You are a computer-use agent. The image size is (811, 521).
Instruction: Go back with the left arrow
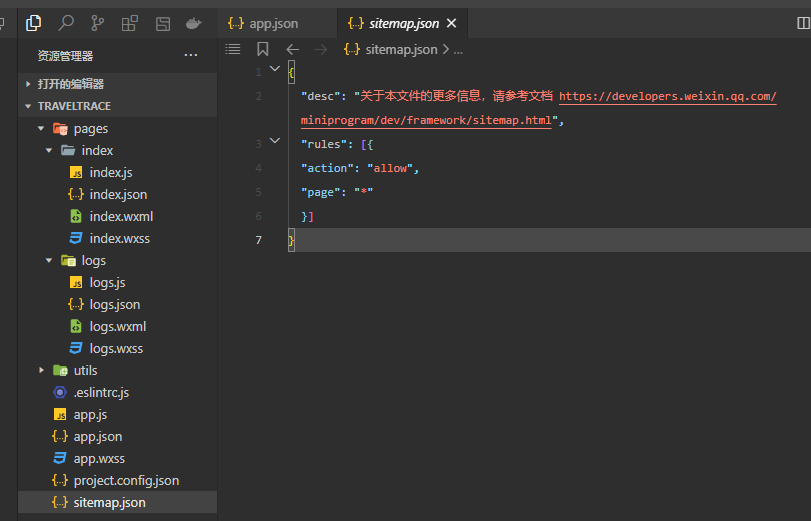[x=293, y=50]
